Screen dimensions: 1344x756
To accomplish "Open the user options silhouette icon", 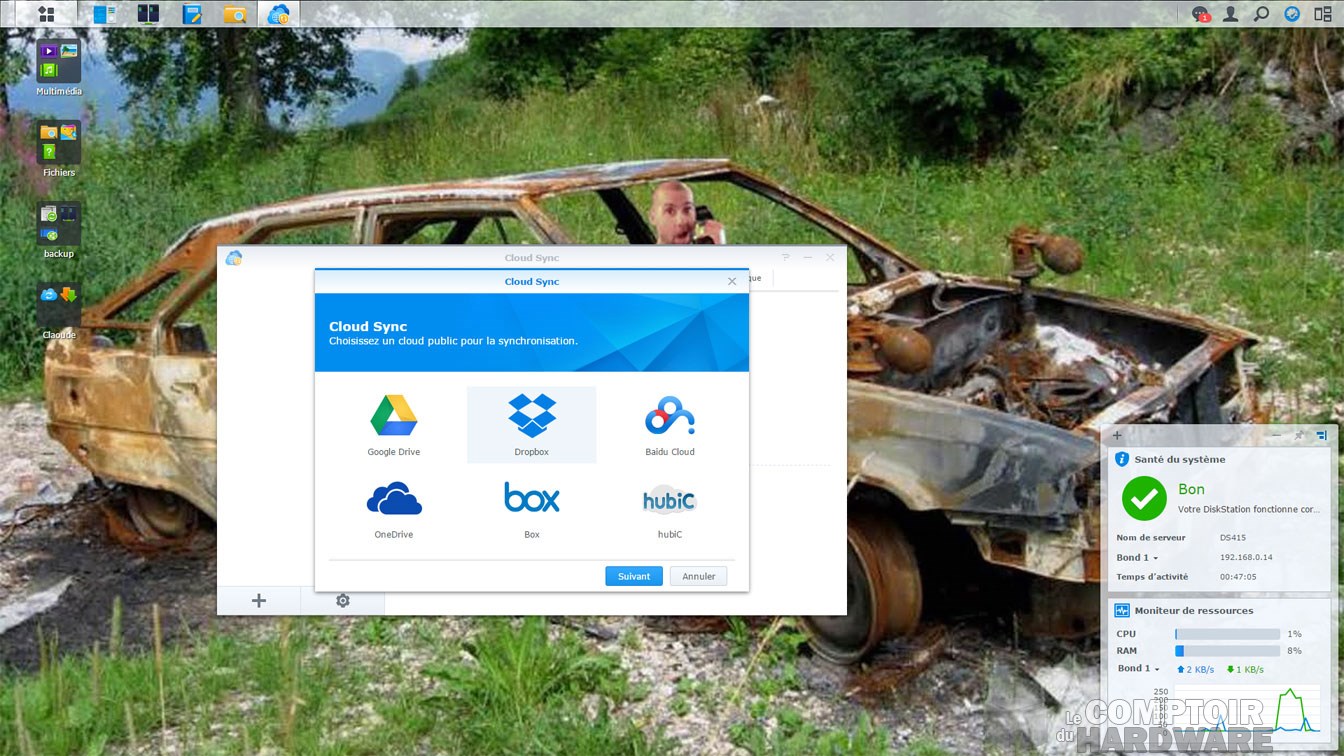I will (x=1231, y=14).
